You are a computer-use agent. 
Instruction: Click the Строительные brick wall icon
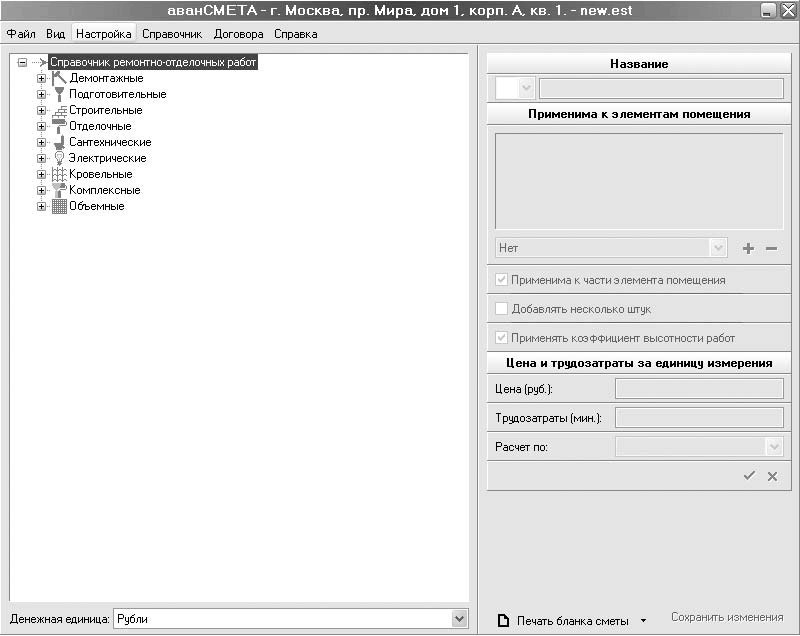59,110
